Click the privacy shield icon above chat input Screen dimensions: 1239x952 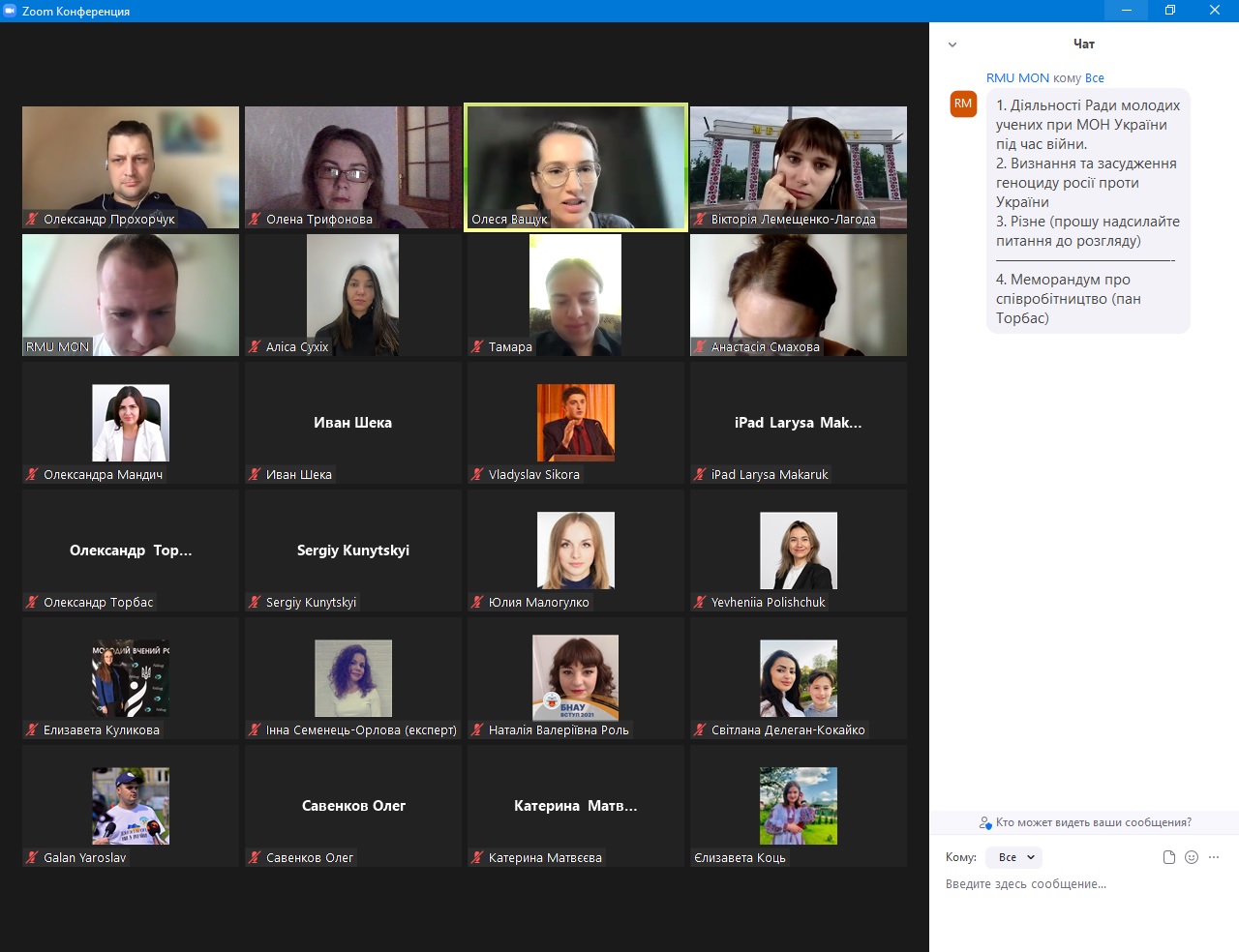985,823
